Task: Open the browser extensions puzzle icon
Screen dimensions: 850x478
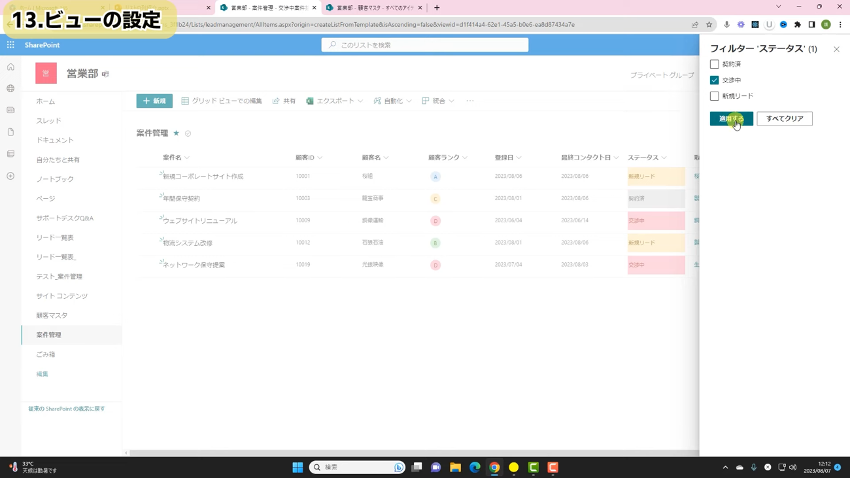Action: 797,24
